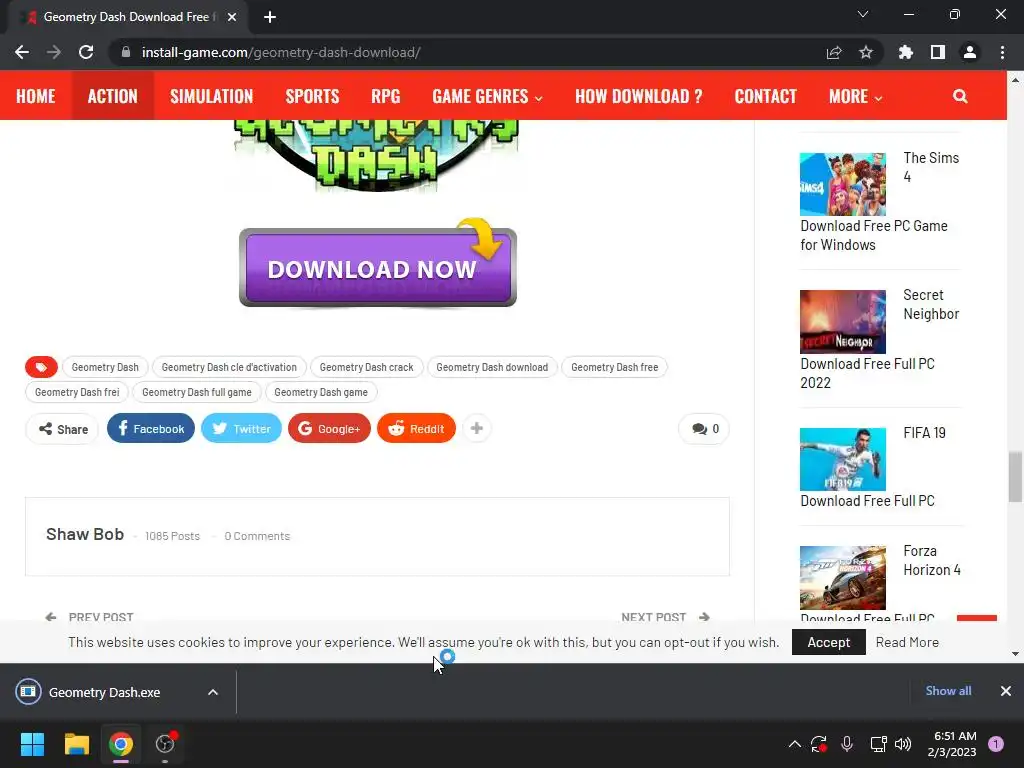The image size is (1024, 768).
Task: Click Show all downloads
Action: point(948,691)
